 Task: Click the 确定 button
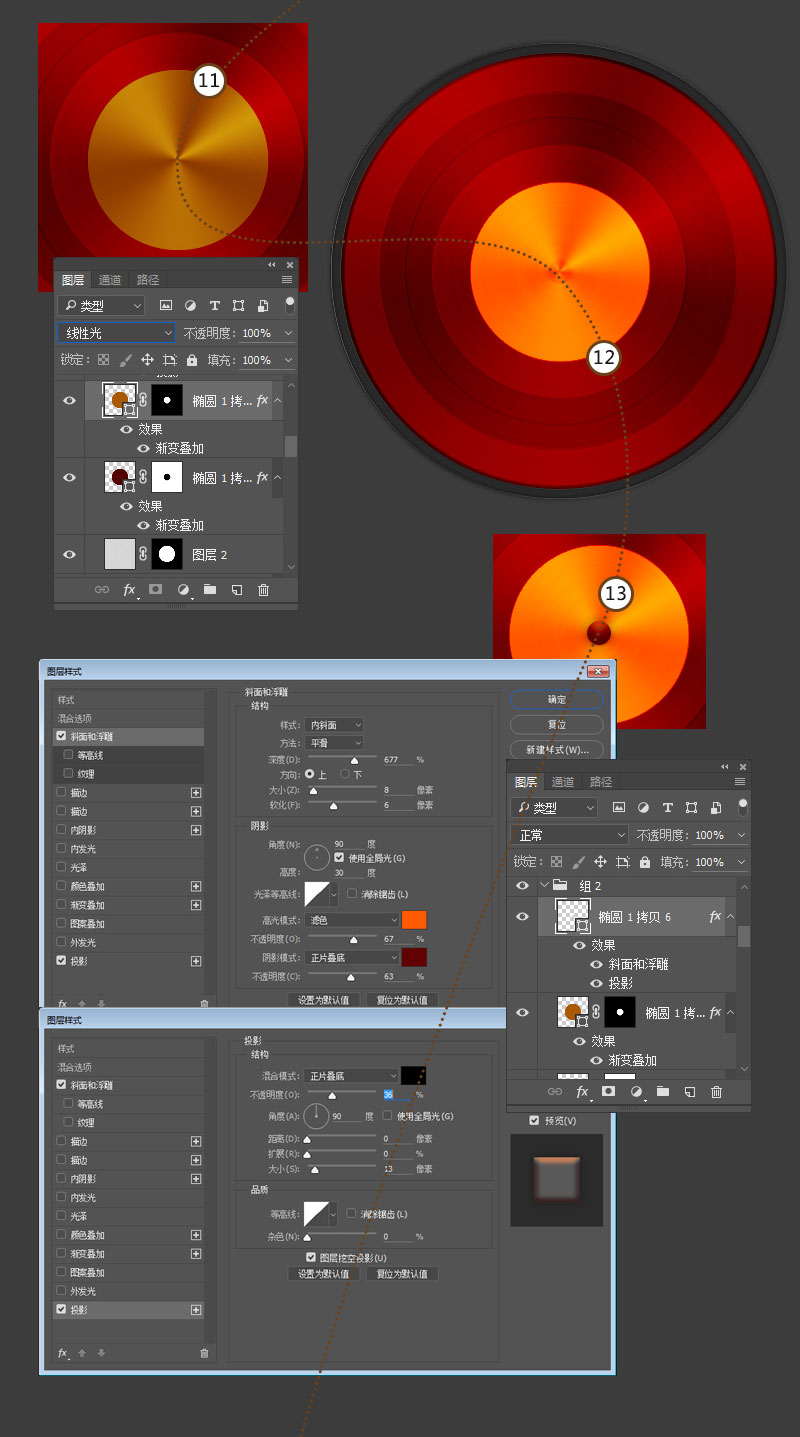(x=556, y=699)
